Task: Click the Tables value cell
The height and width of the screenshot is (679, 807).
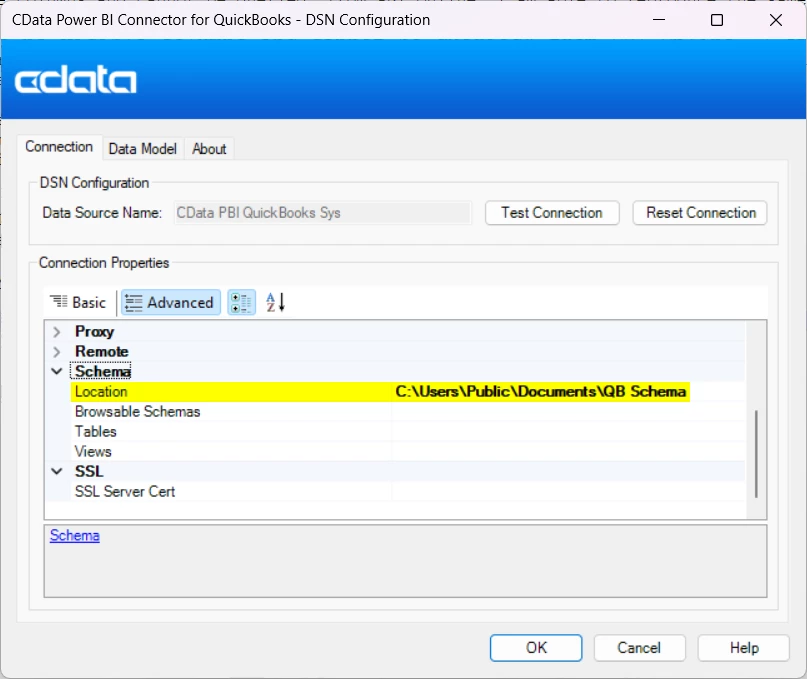Action: tap(569, 432)
